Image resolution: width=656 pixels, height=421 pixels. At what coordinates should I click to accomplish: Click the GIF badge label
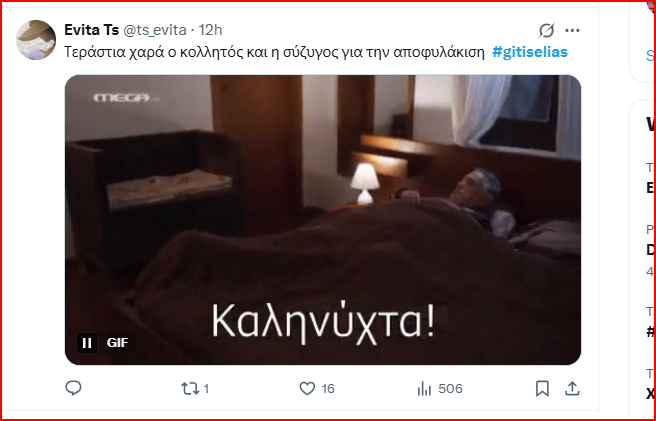point(118,343)
